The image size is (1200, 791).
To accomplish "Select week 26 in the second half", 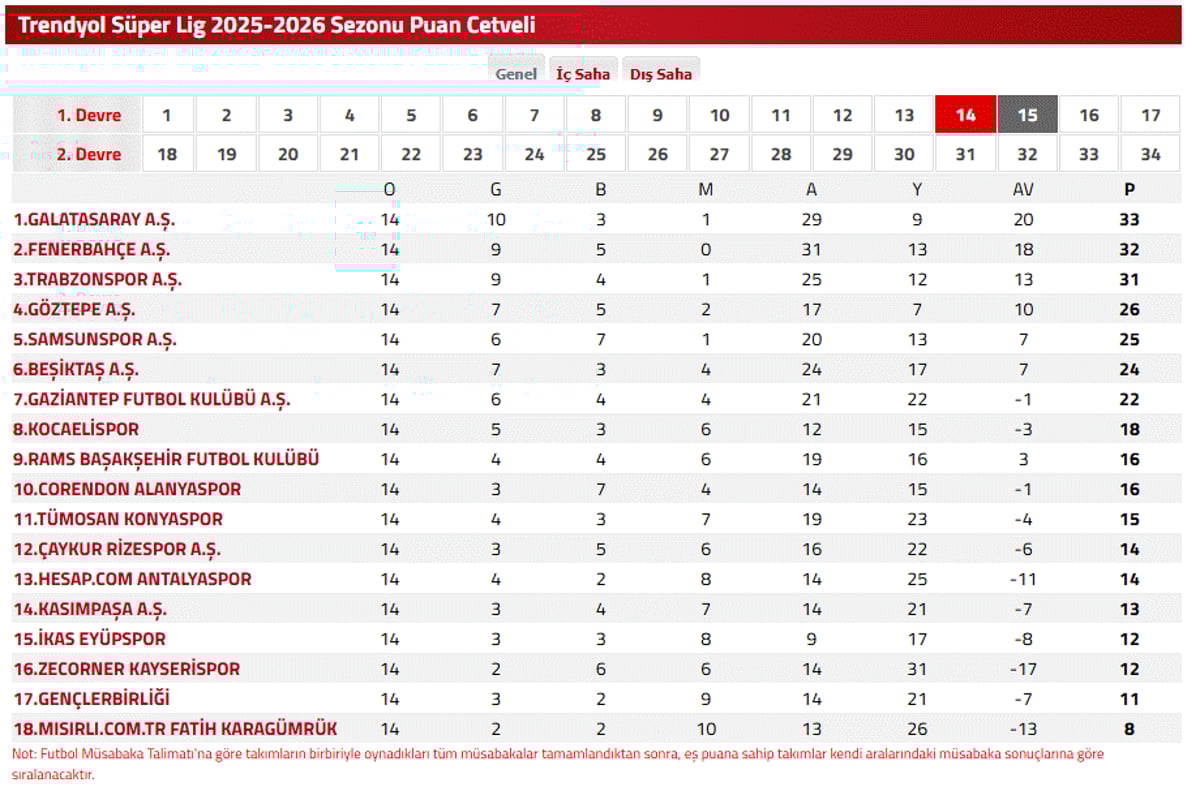I will tap(657, 154).
